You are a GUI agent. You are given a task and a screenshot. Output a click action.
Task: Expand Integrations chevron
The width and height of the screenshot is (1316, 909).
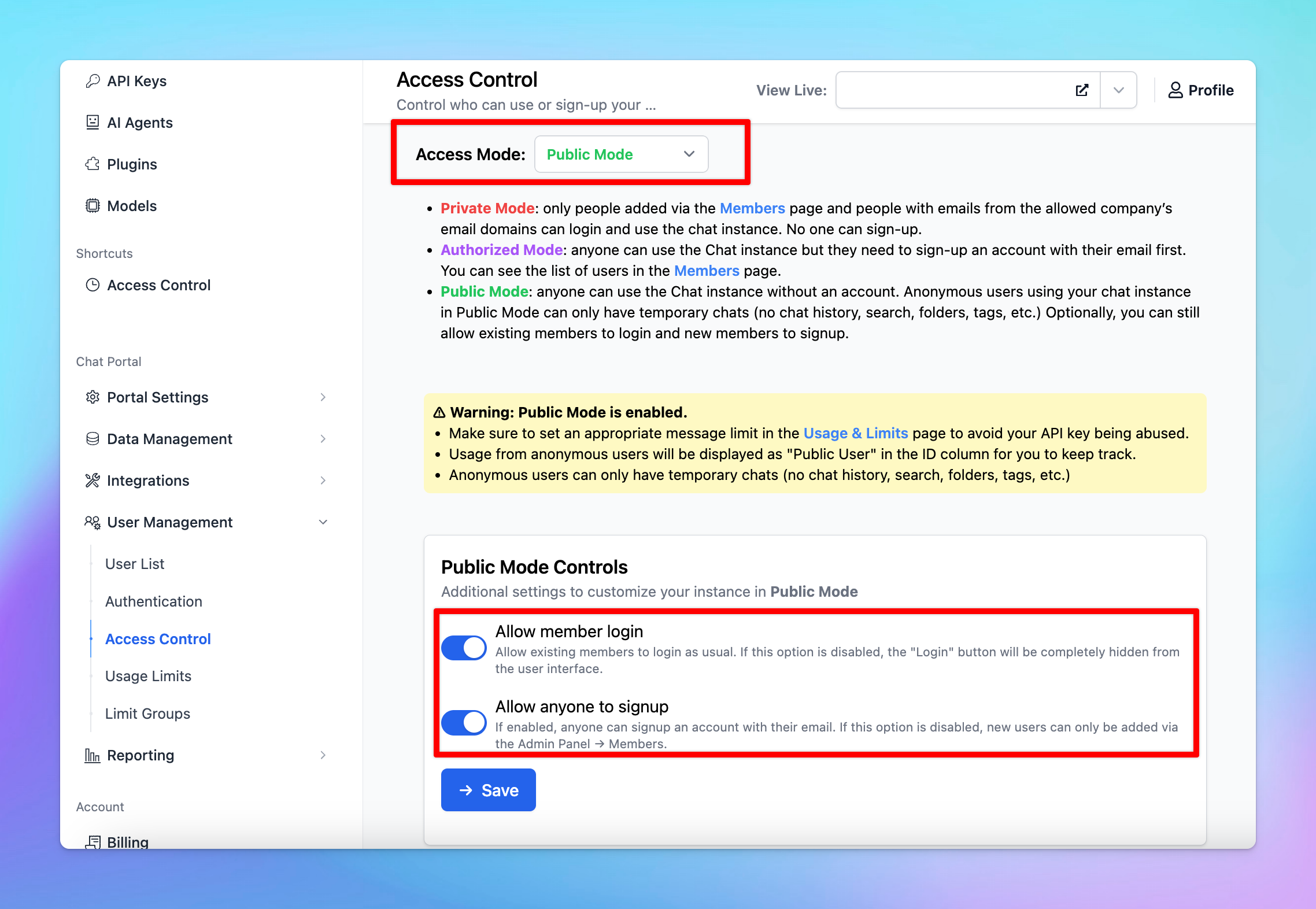point(323,481)
